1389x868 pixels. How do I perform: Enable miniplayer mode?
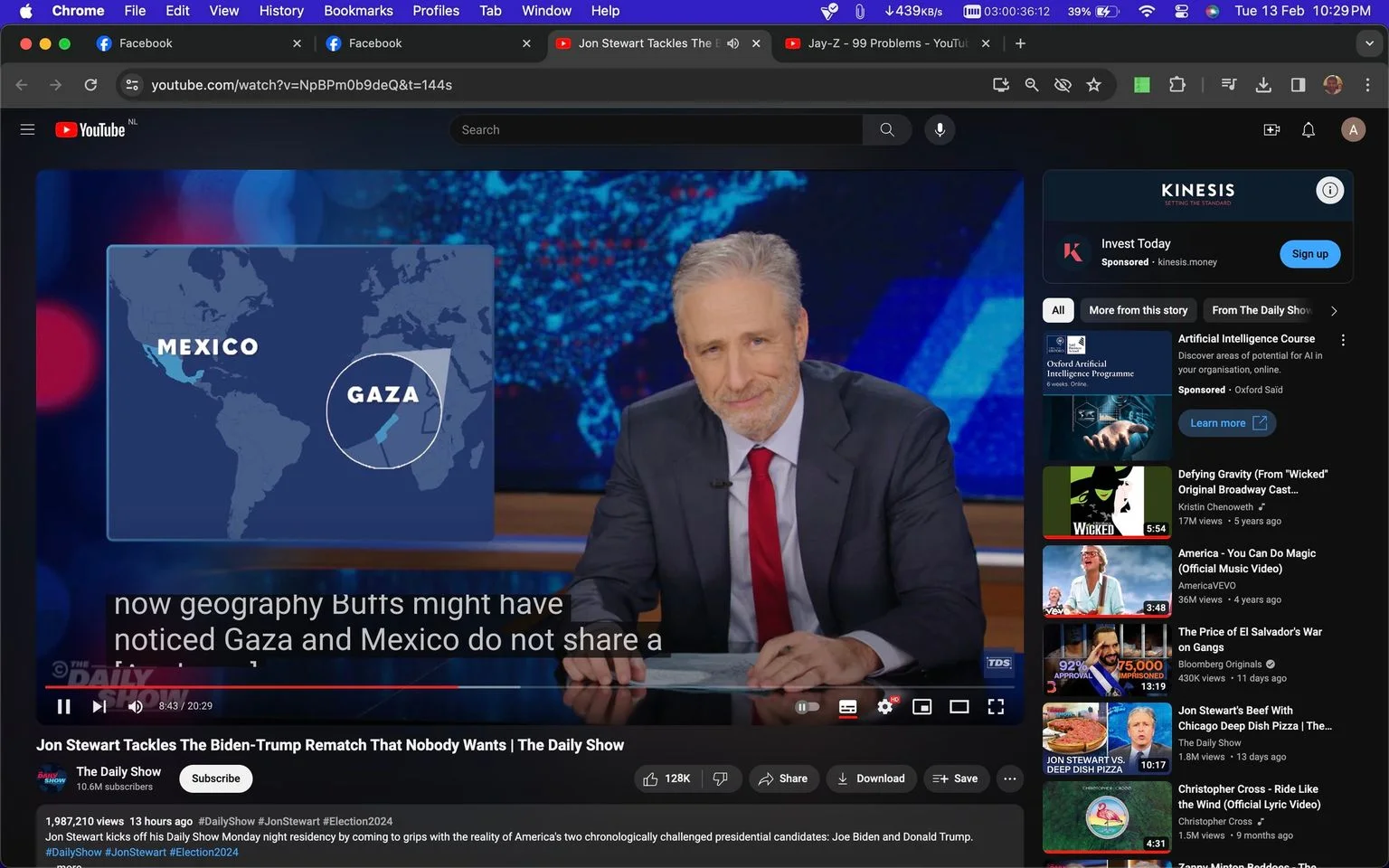pyautogui.click(x=921, y=706)
